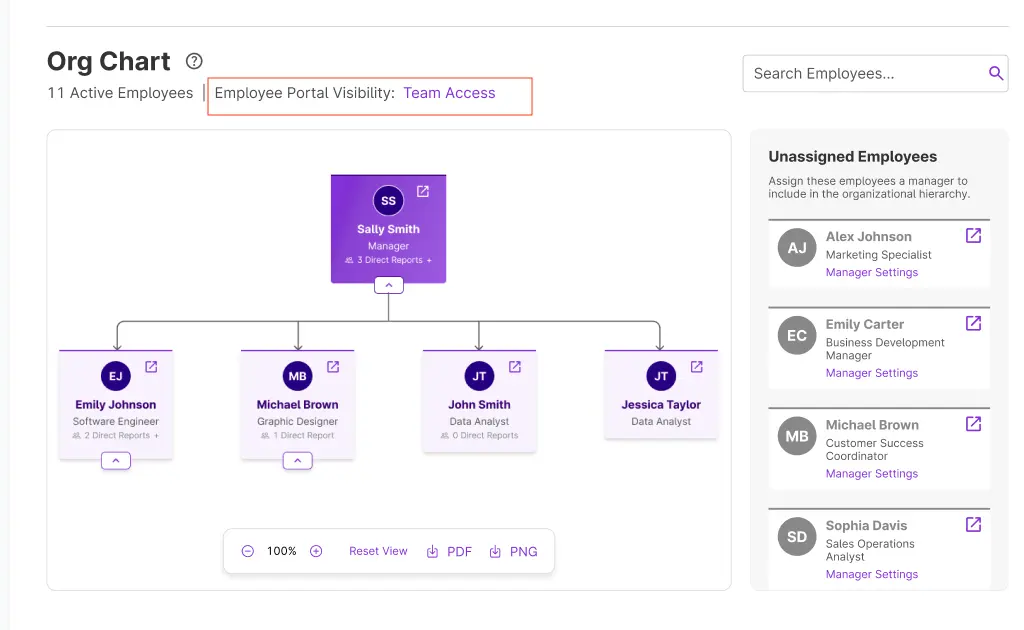Screen dimensions: 1024x630
Task: Collapse Emily Johnson's reports chevron
Action: click(x=115, y=460)
